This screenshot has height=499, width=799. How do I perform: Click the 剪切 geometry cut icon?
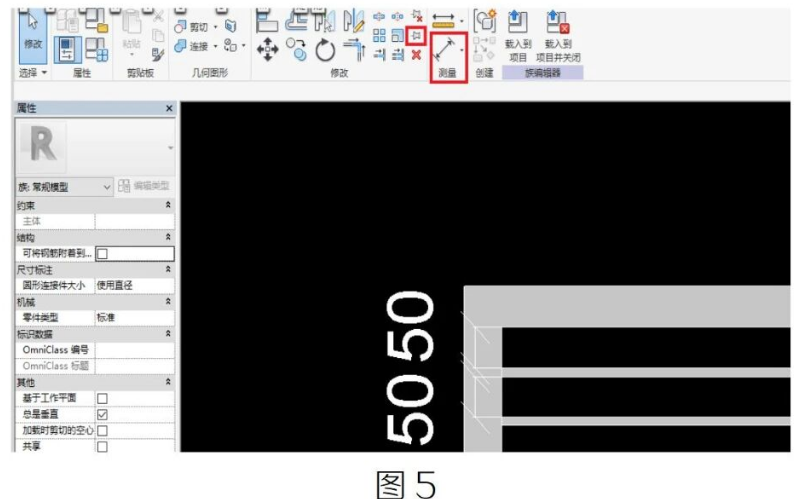click(180, 26)
